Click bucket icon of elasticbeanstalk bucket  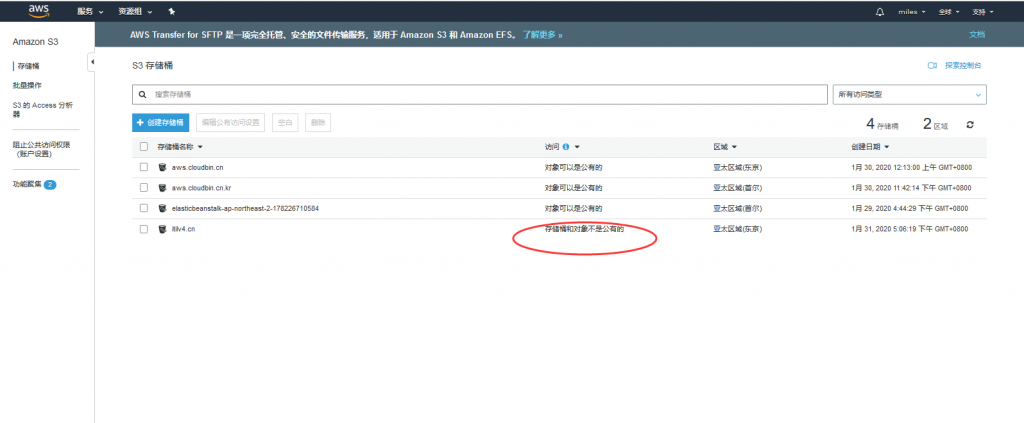163,208
